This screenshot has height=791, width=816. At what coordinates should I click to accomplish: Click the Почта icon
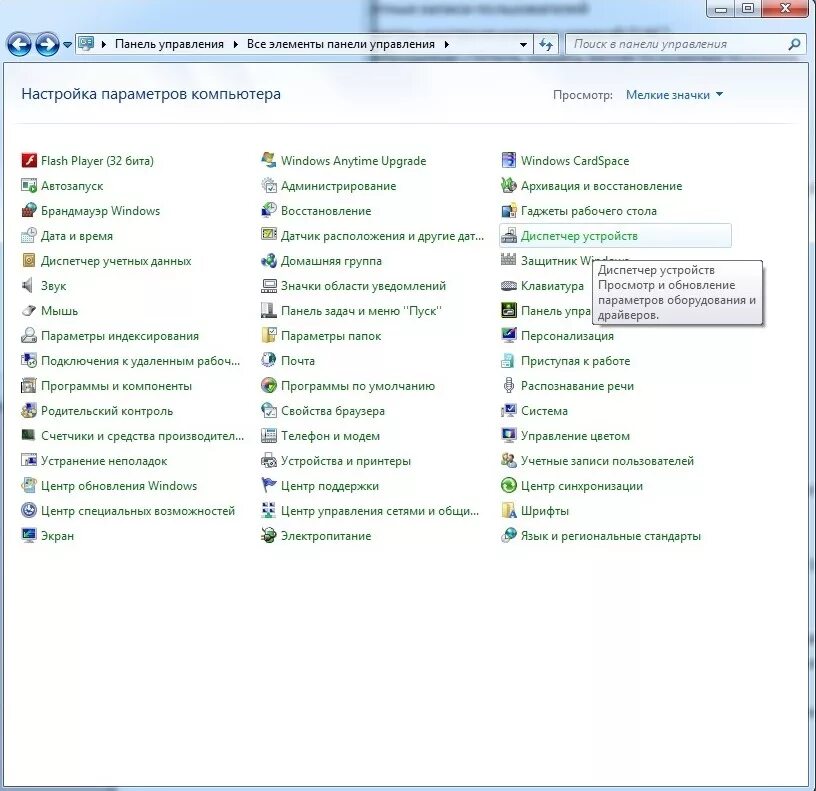[x=269, y=360]
